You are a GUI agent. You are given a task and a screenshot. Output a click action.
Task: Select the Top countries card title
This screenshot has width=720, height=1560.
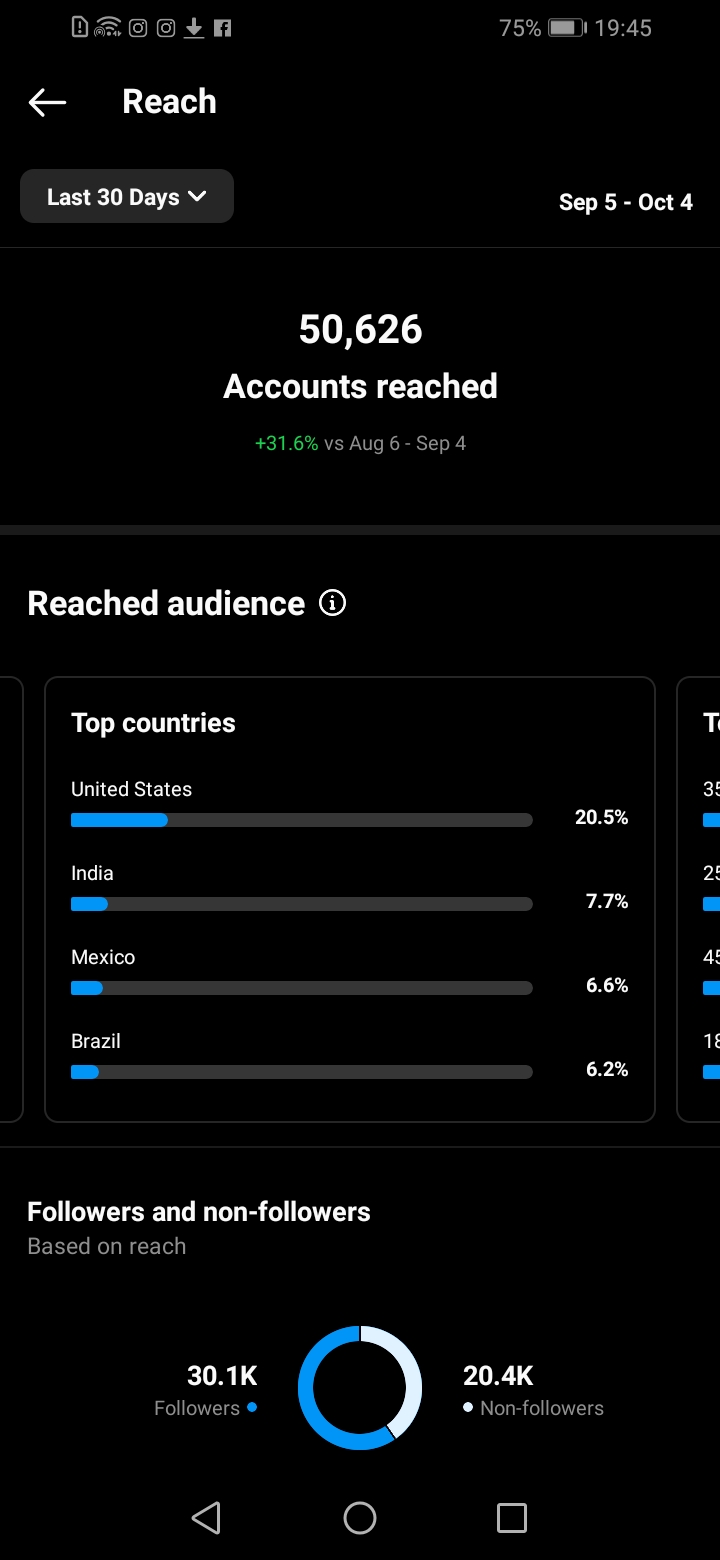153,723
